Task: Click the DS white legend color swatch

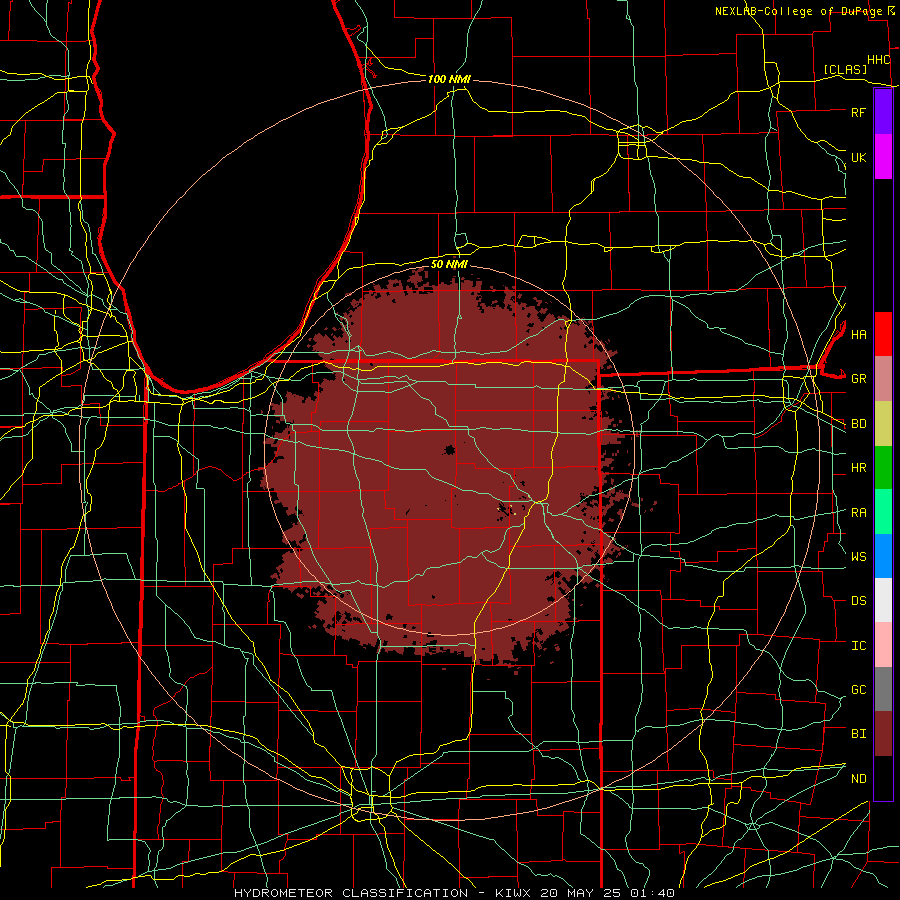Action: [883, 600]
